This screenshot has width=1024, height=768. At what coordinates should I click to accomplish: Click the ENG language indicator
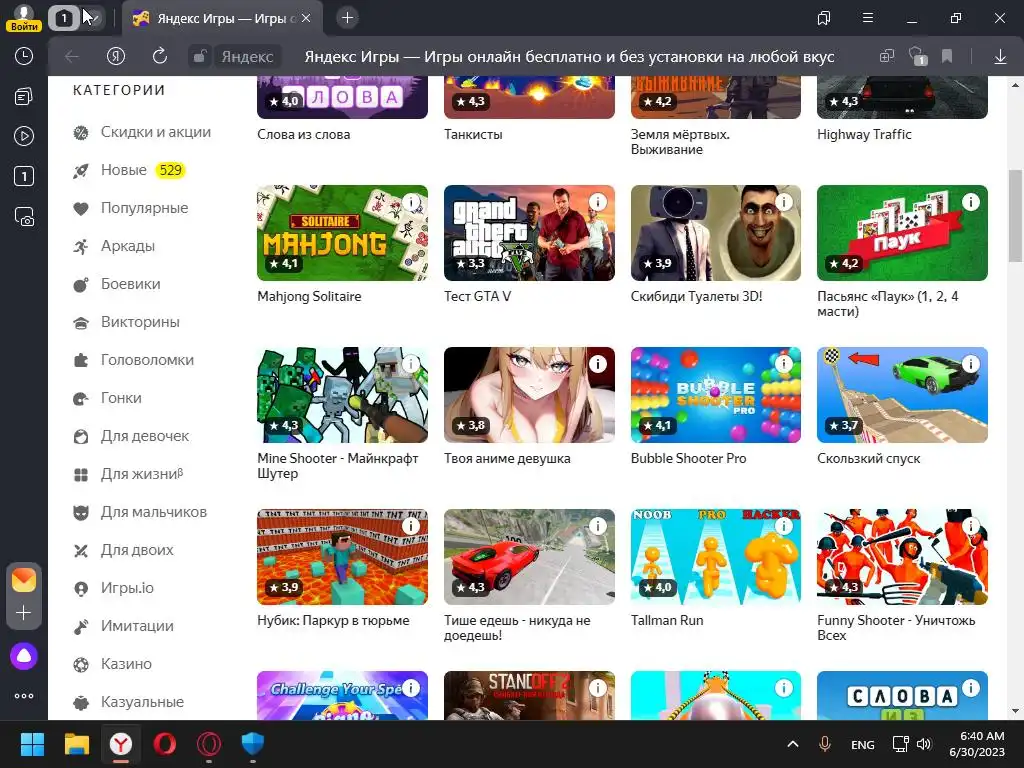(x=863, y=744)
